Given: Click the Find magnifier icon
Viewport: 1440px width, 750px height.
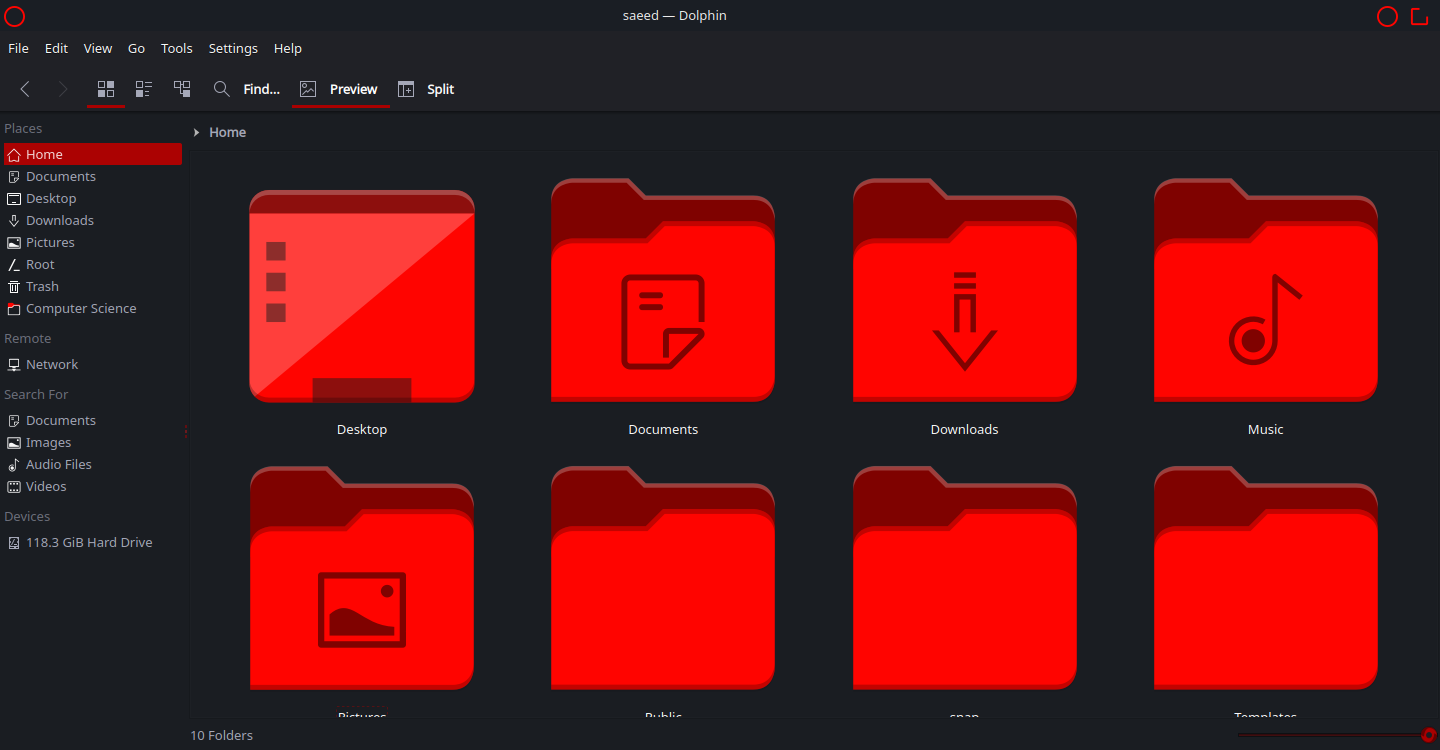Looking at the screenshot, I should click(x=222, y=89).
